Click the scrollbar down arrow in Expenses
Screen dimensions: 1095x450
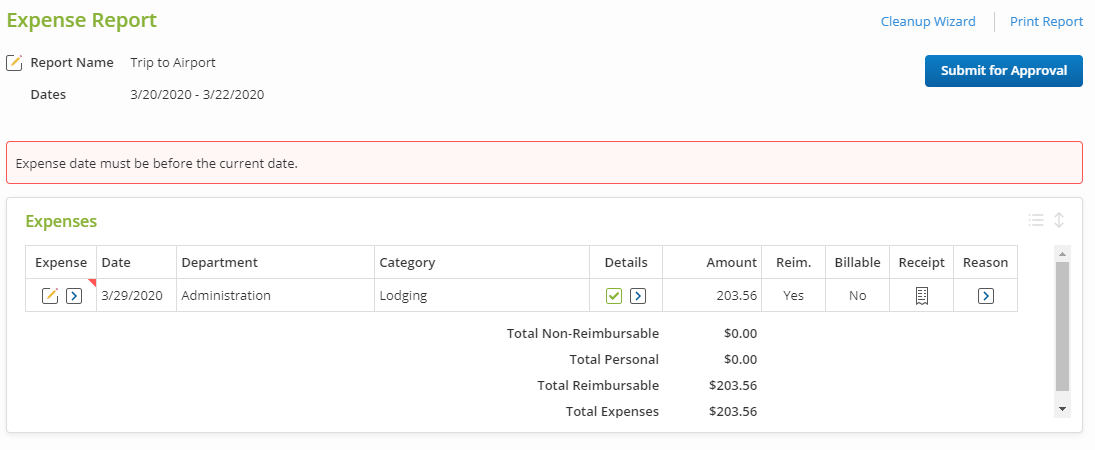[x=1062, y=409]
